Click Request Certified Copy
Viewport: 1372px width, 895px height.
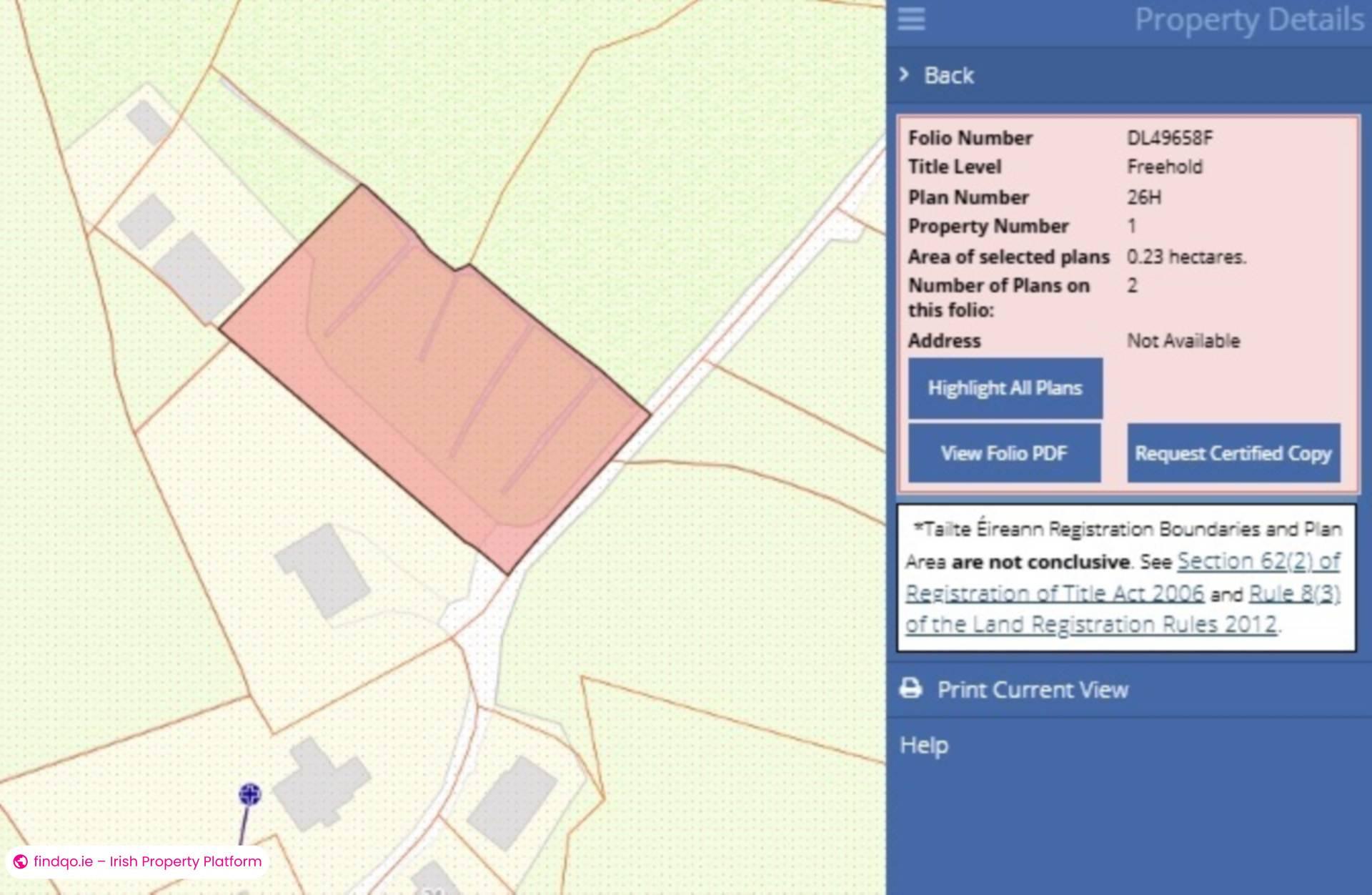click(x=1233, y=453)
